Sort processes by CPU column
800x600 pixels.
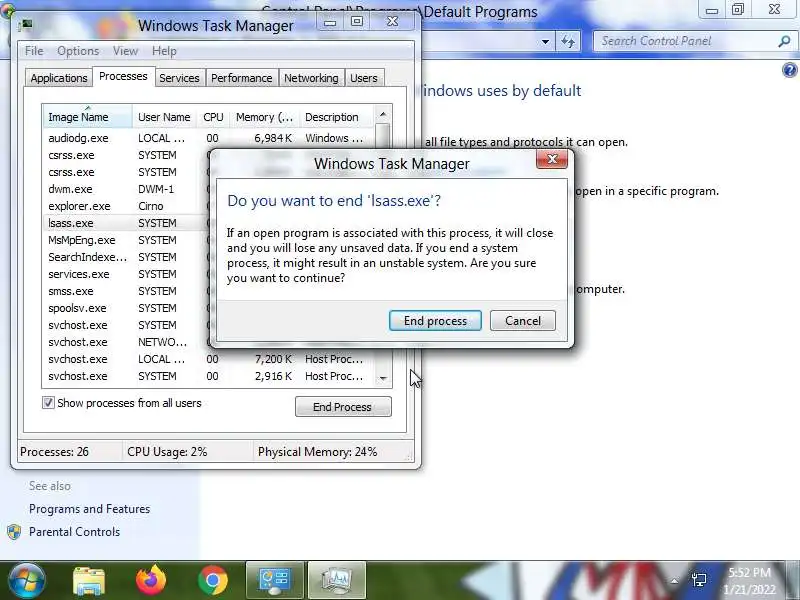click(x=213, y=117)
